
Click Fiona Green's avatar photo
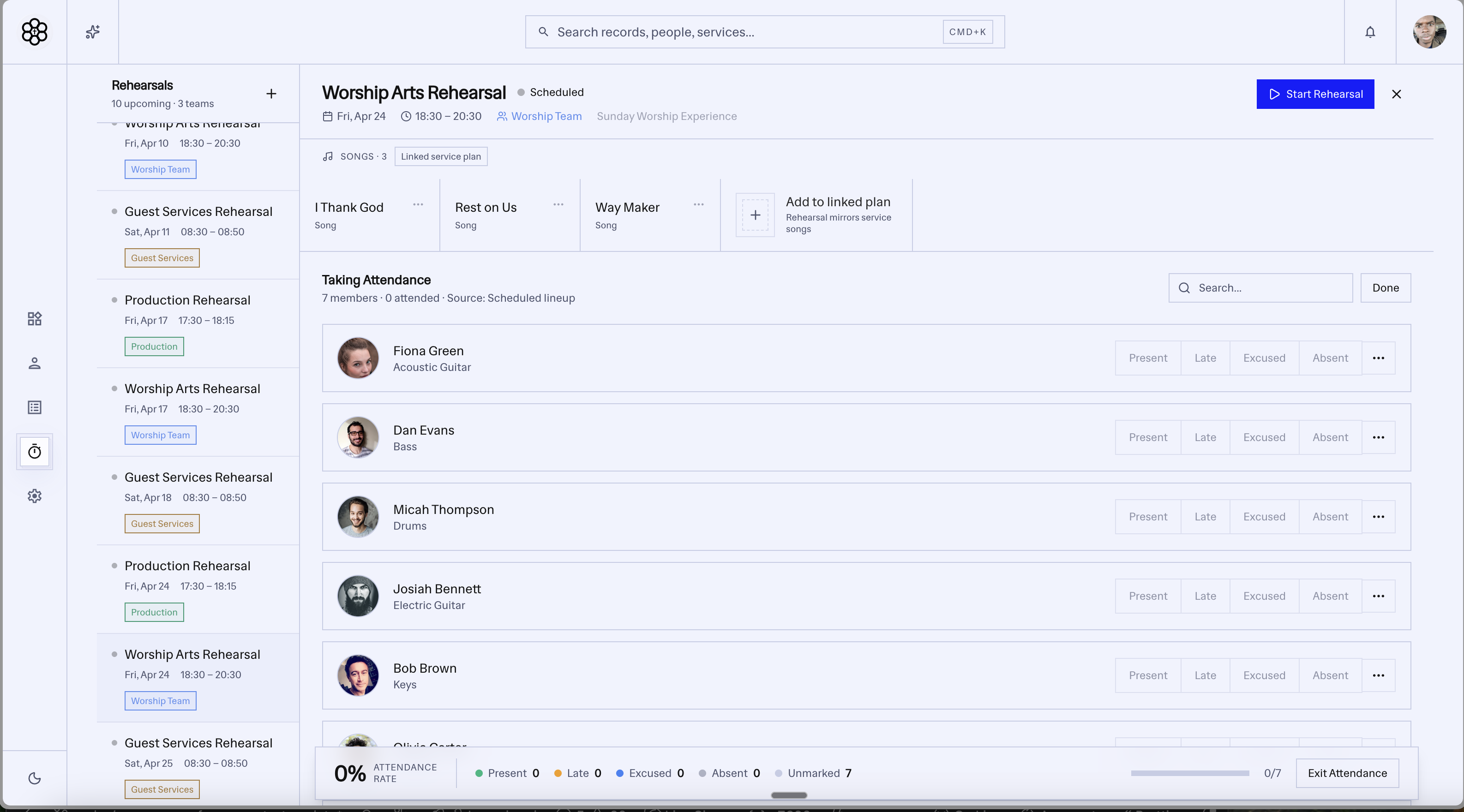[358, 358]
